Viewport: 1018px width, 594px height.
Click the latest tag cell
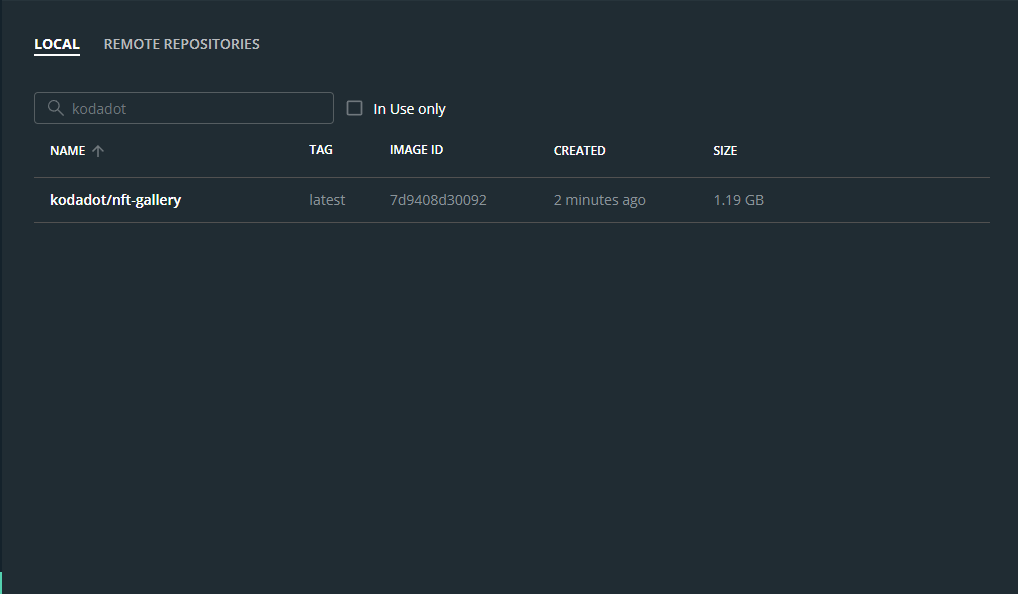click(x=327, y=200)
